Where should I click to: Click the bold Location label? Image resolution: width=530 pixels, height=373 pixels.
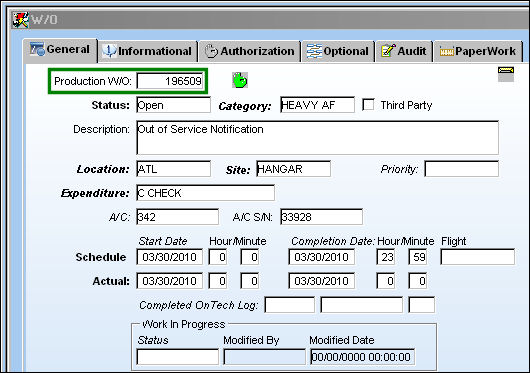pyautogui.click(x=103, y=169)
